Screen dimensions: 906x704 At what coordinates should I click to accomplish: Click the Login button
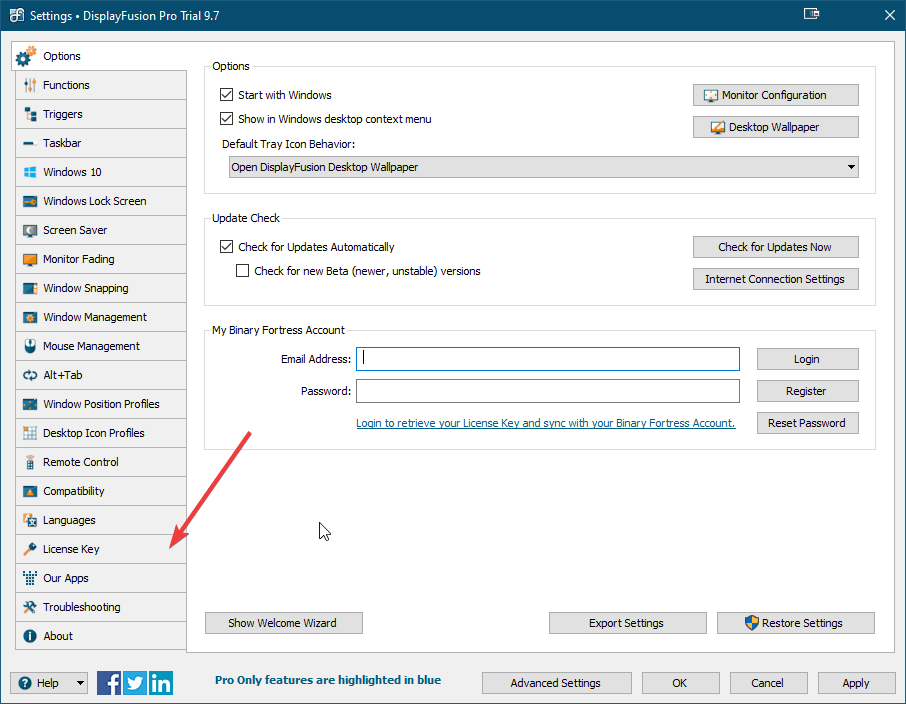point(808,360)
